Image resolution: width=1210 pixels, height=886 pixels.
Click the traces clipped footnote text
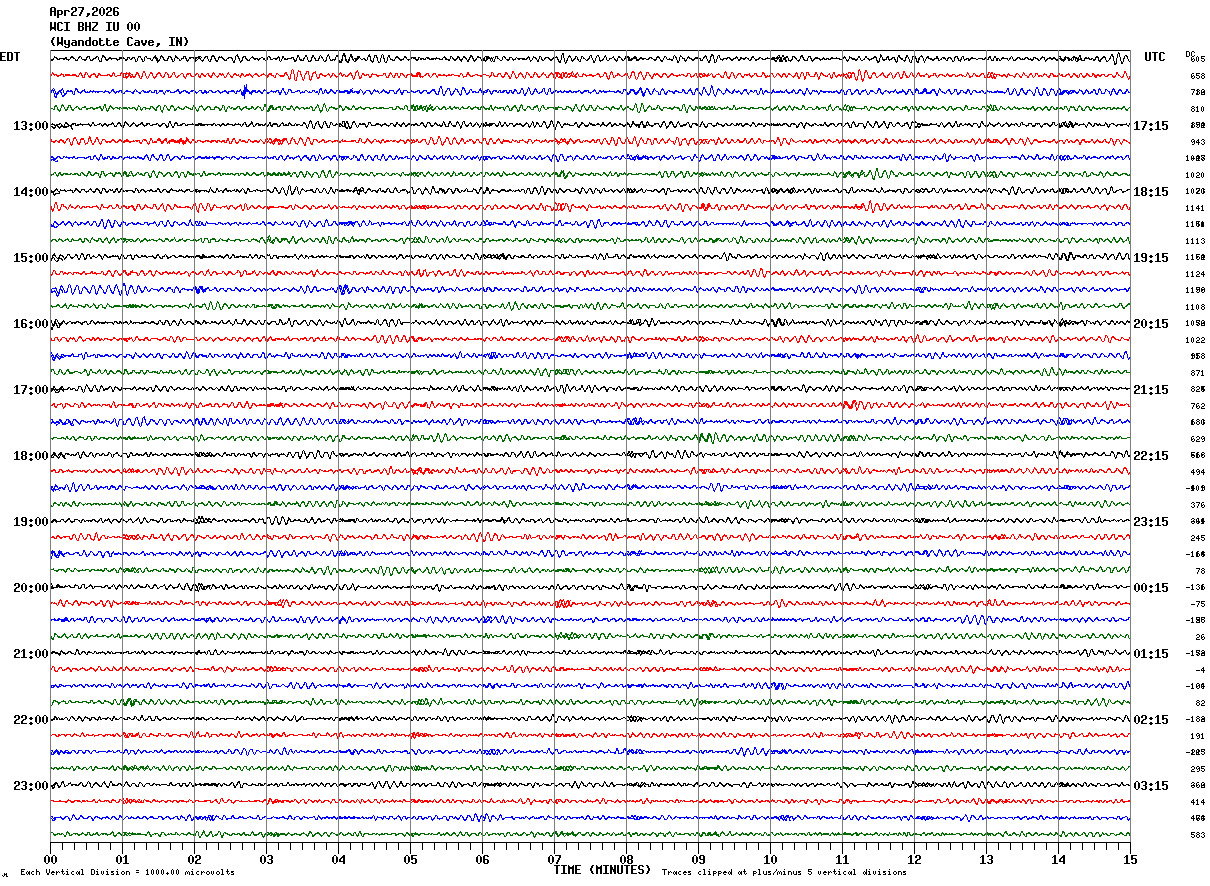[x=784, y=873]
